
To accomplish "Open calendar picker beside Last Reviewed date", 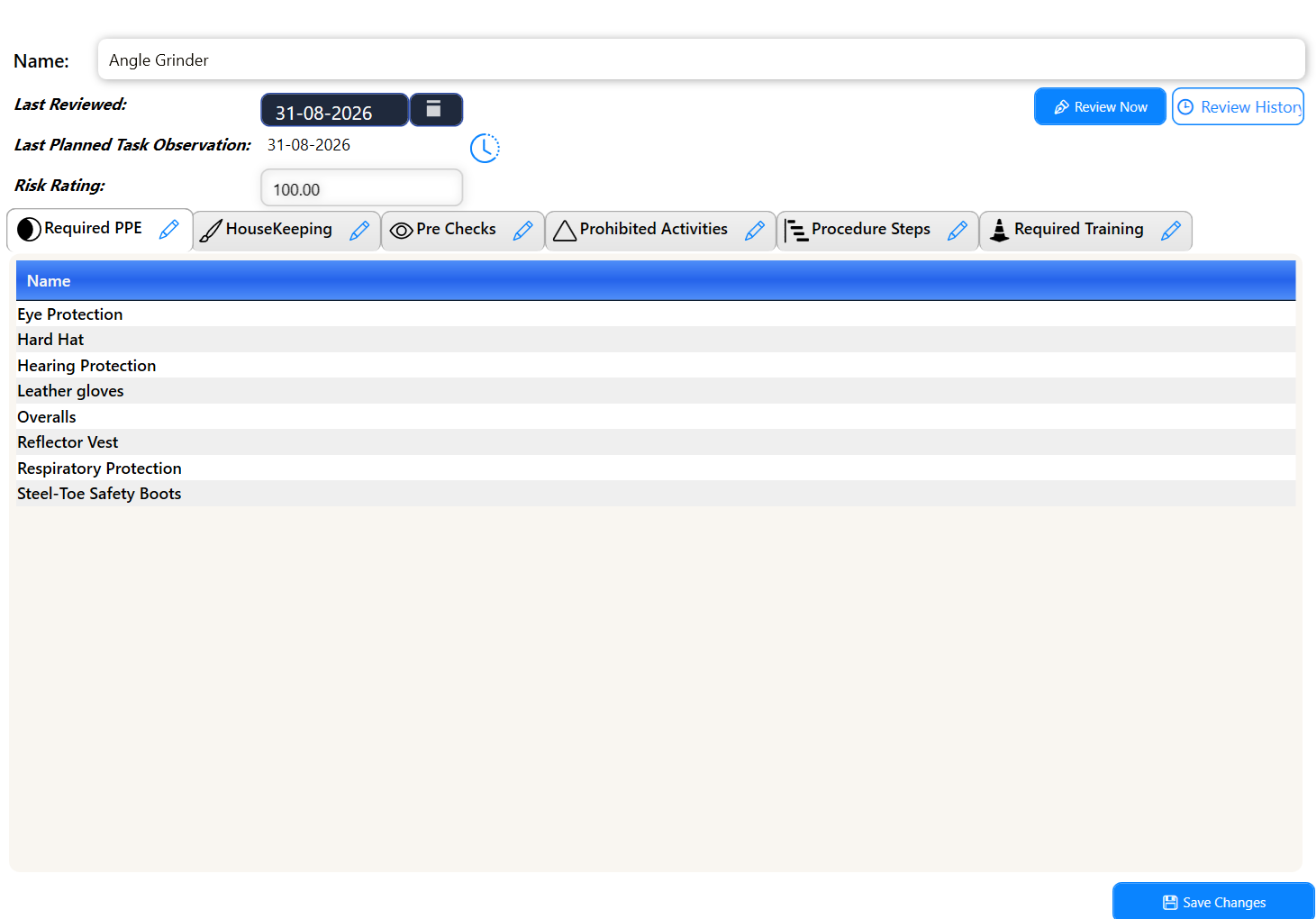I will point(436,110).
